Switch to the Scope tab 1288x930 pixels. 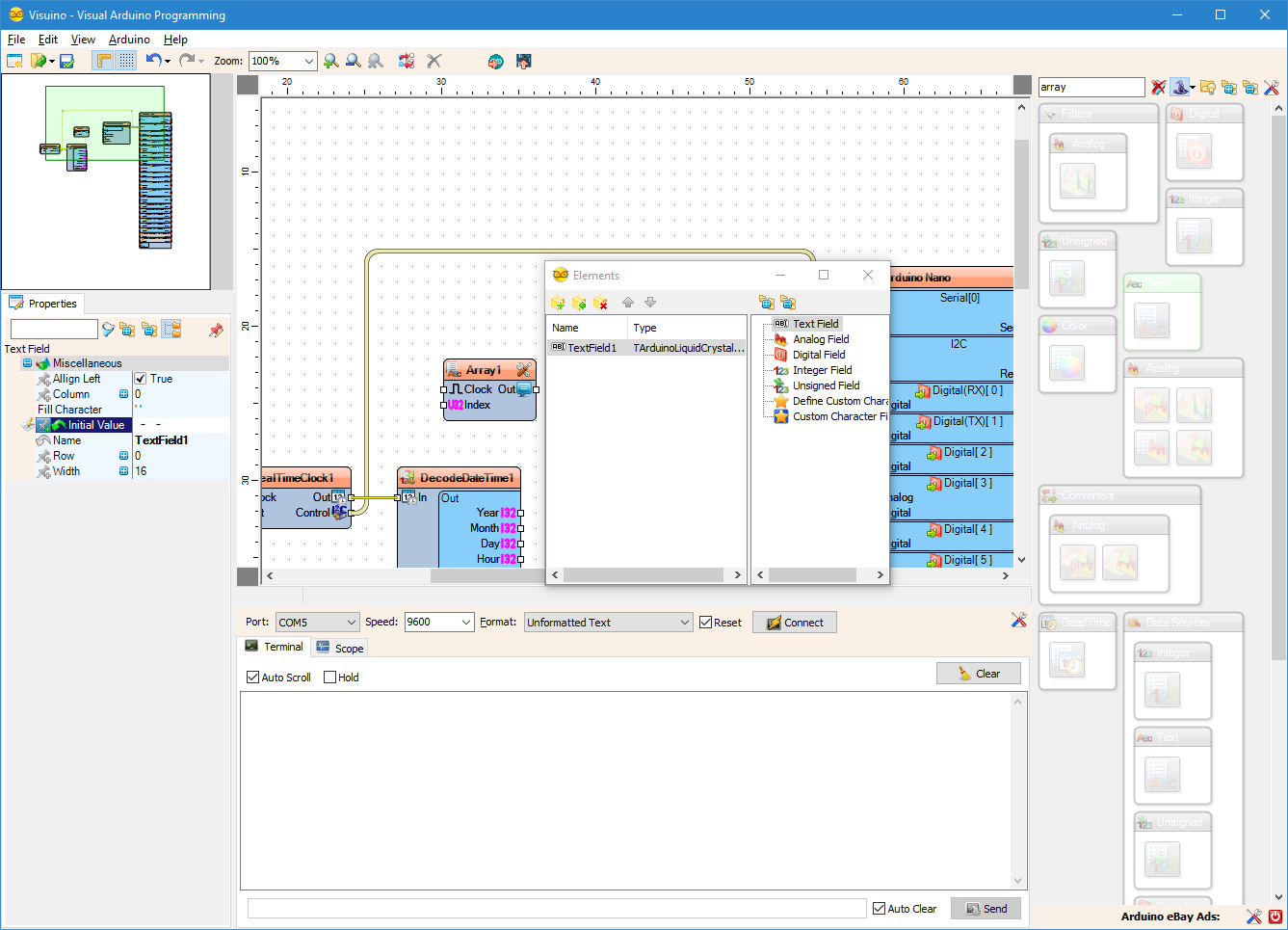tap(340, 648)
